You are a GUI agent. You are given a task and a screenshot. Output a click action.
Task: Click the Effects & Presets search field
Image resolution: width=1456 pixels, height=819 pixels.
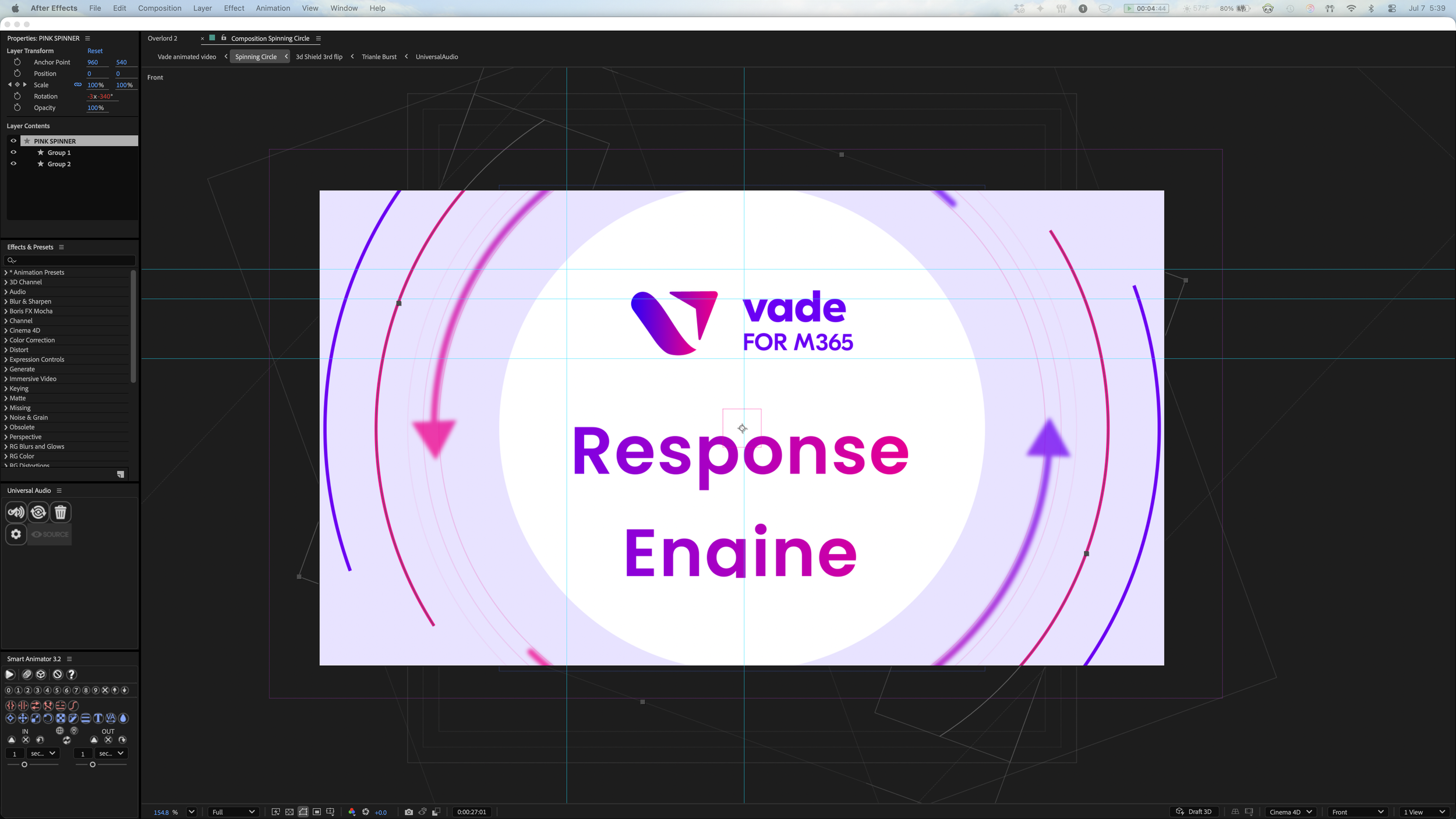70,260
